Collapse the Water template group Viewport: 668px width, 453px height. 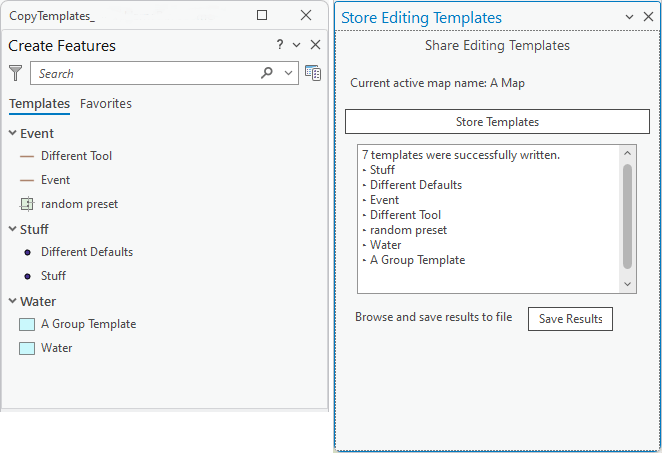12,301
